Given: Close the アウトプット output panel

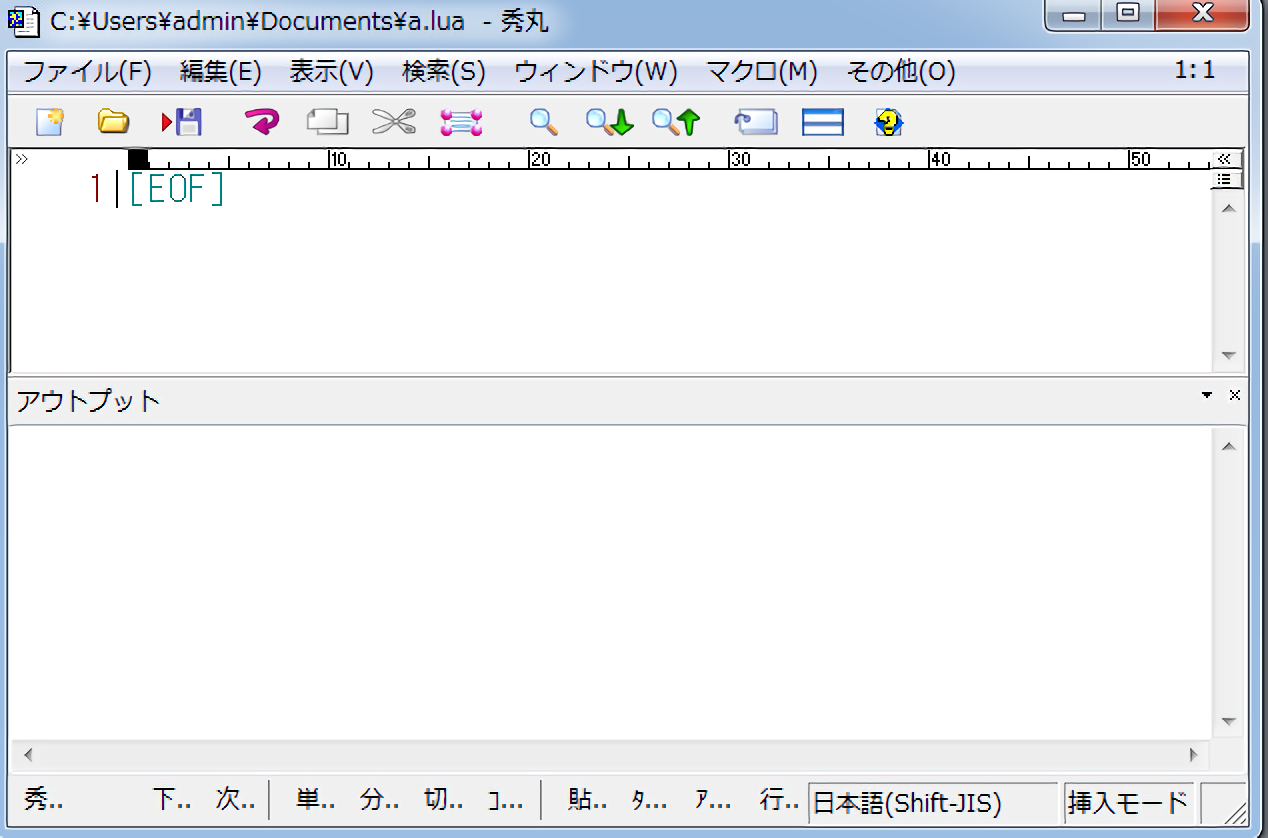Looking at the screenshot, I should 1234,395.
